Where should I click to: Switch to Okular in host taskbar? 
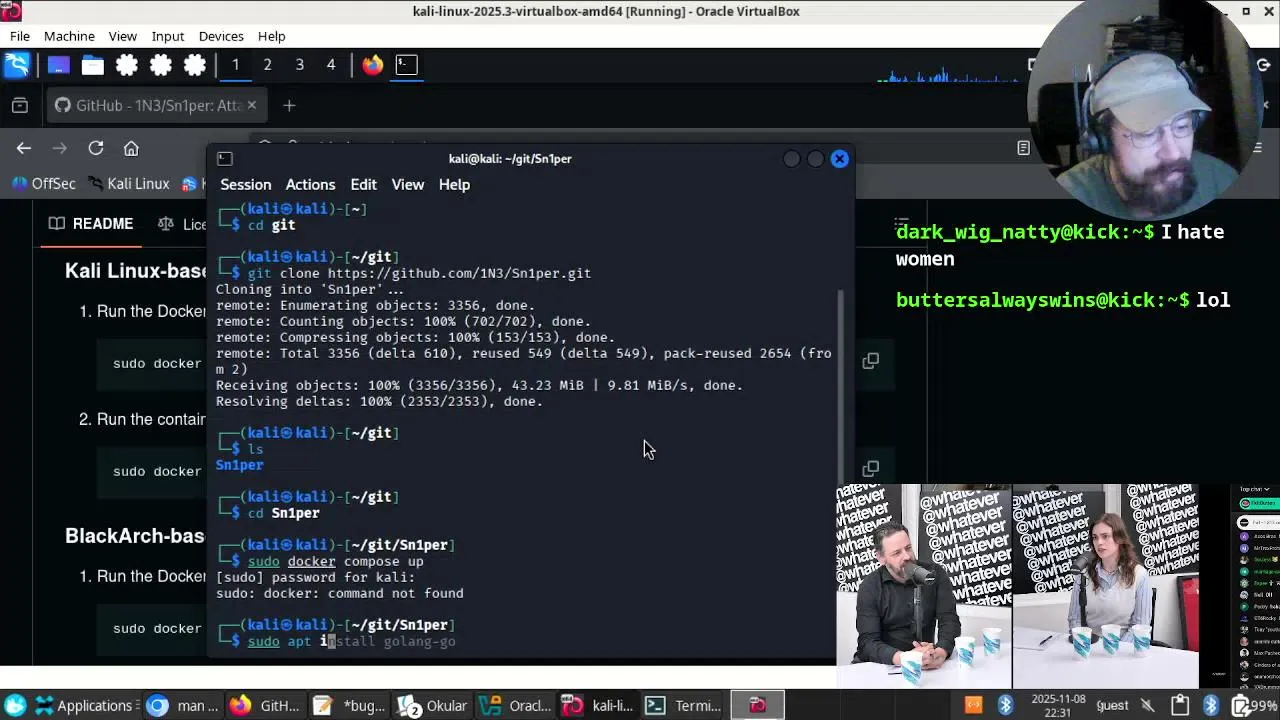pyautogui.click(x=432, y=706)
